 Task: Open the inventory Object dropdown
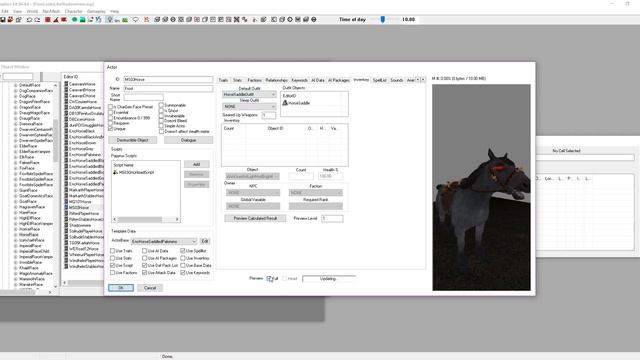pyautogui.click(x=253, y=176)
